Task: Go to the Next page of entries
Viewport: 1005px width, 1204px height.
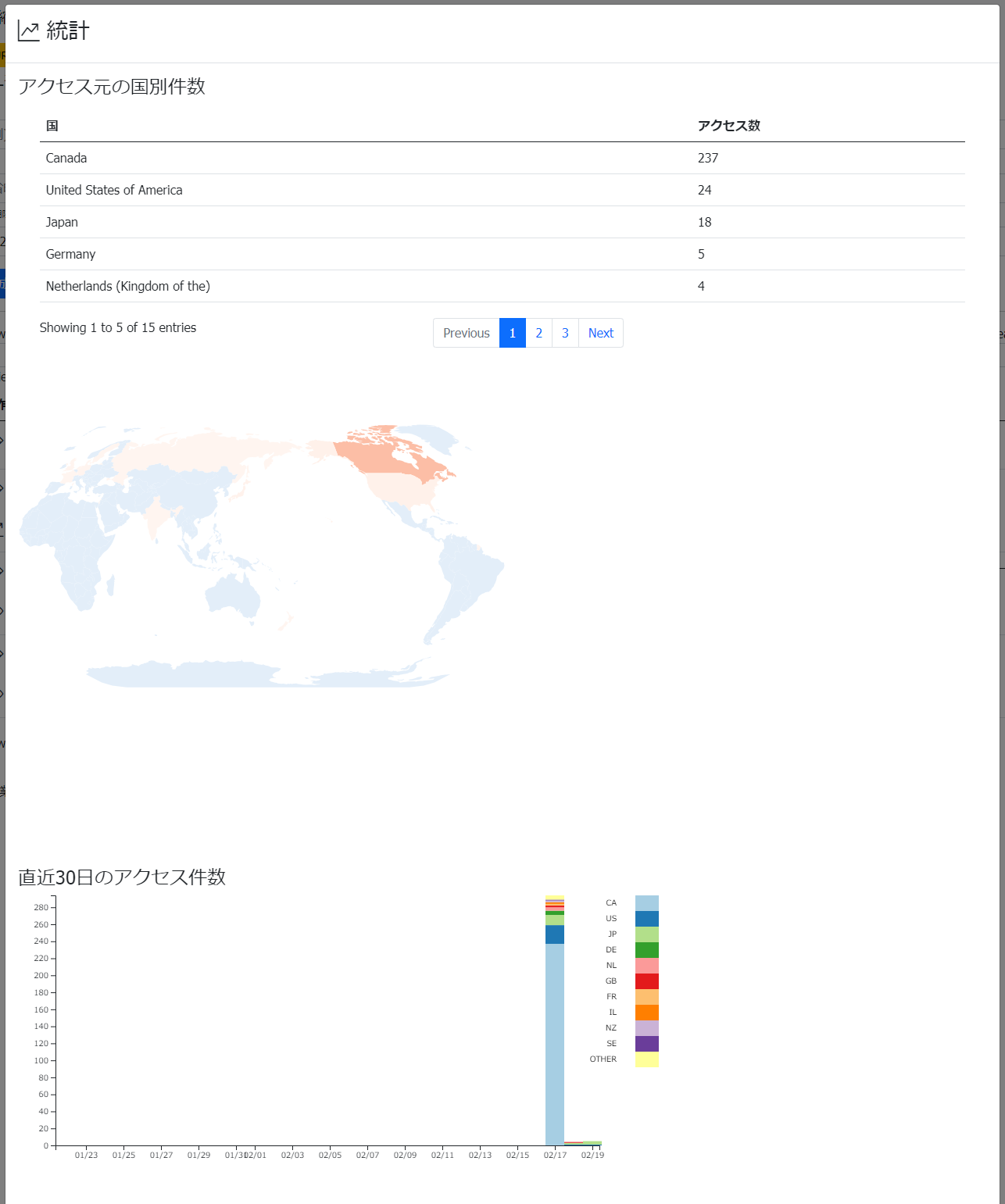Action: (600, 333)
